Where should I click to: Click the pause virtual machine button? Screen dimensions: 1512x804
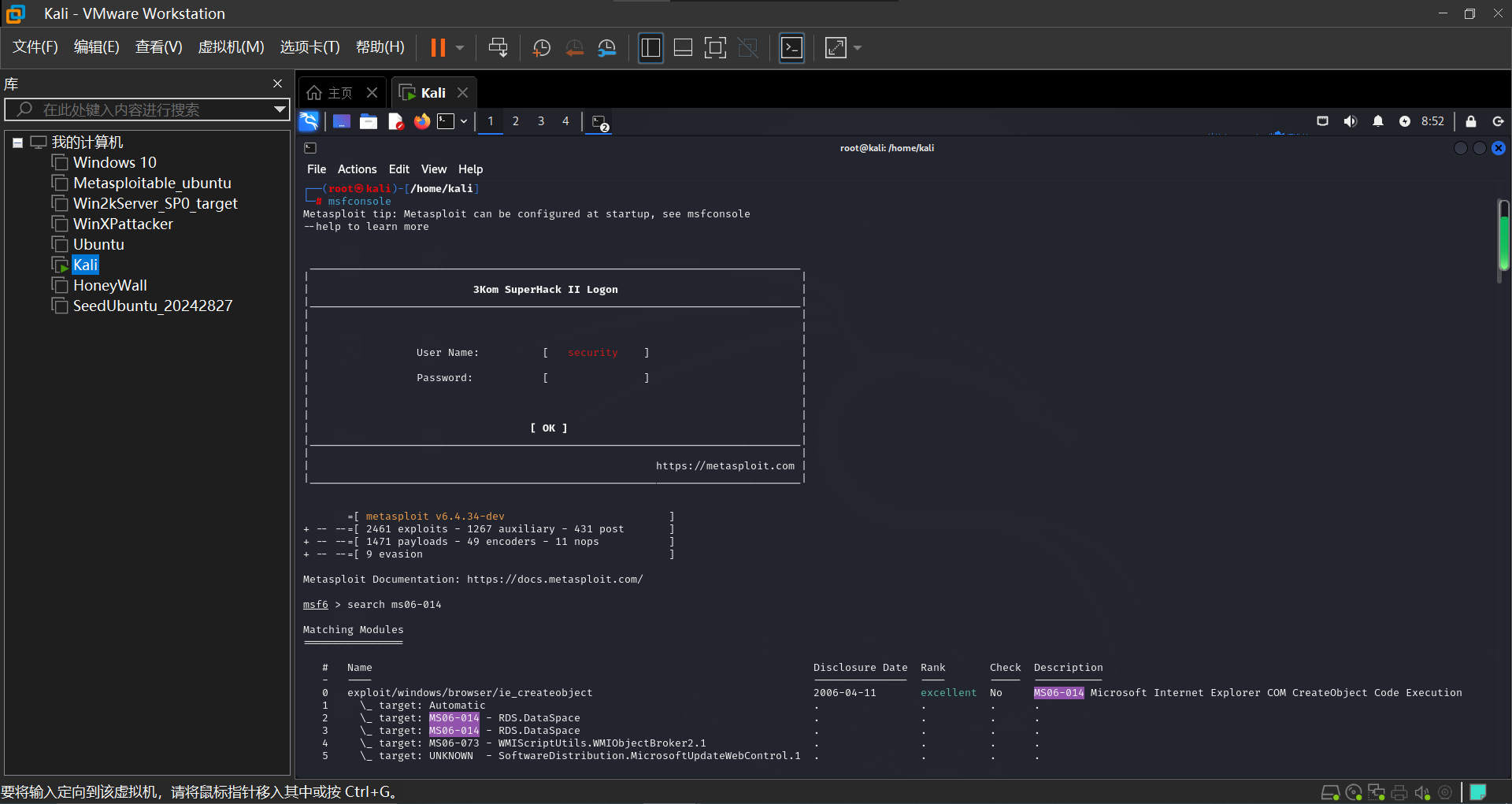click(x=438, y=48)
